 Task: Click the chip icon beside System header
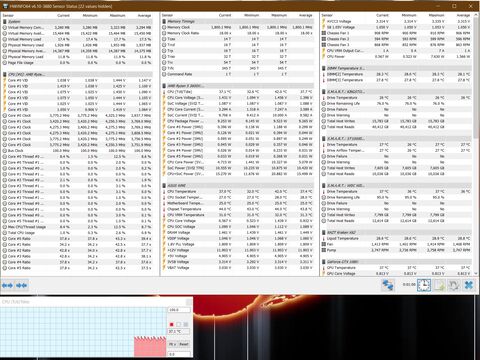tap(5, 21)
